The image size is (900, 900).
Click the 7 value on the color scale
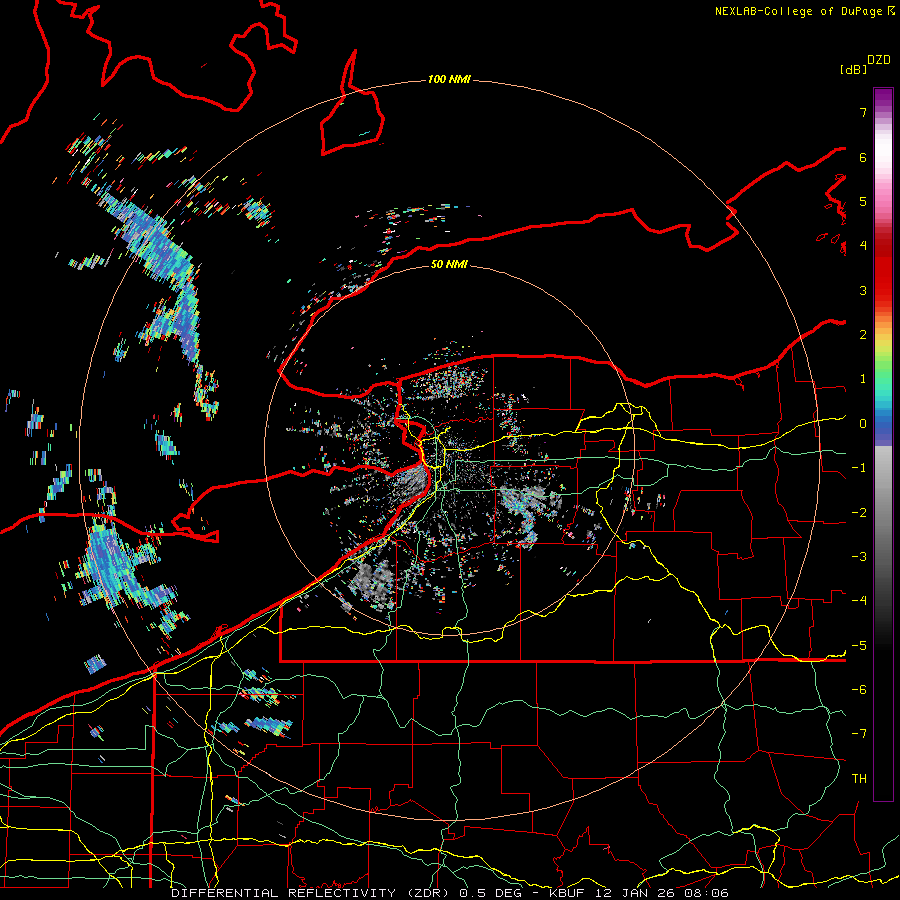click(863, 112)
